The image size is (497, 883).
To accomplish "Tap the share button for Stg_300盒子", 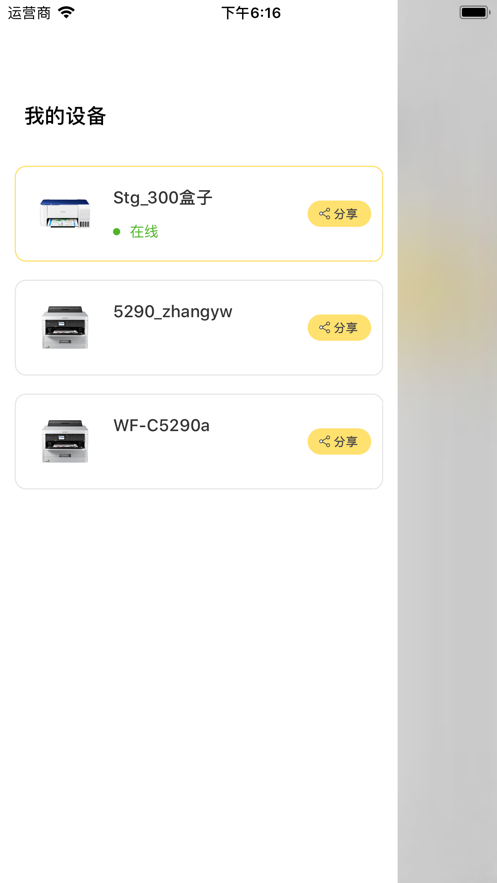I will [x=339, y=214].
